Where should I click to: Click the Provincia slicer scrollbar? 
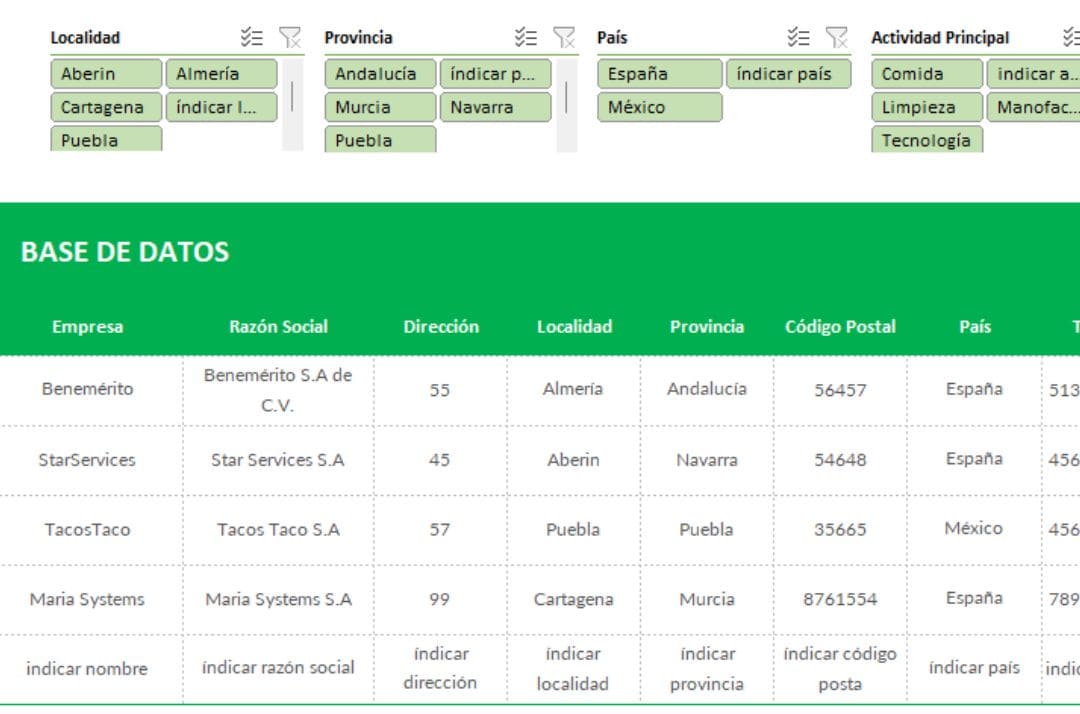point(567,105)
